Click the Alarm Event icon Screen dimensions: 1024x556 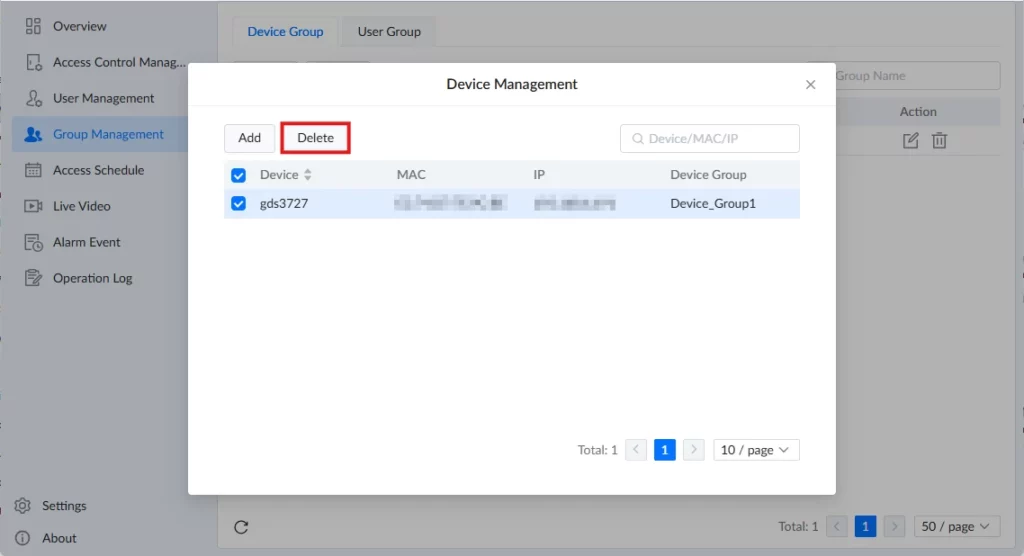[33, 242]
